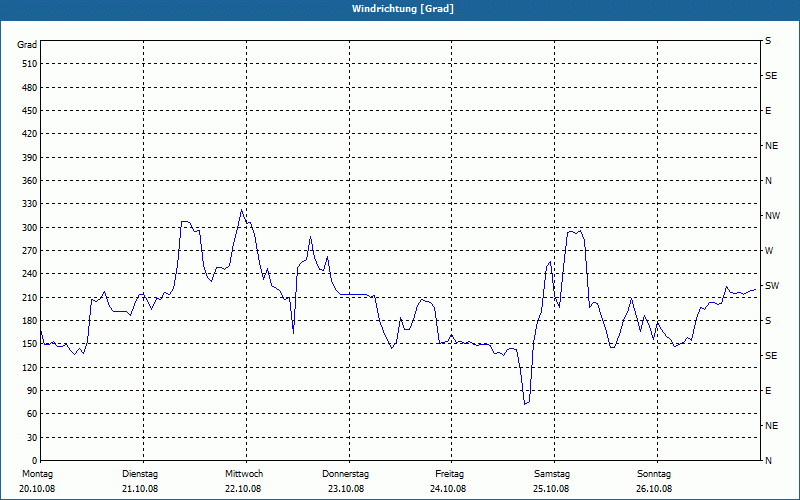This screenshot has height=500, width=800.
Task: Click the 300 degree axis label
Action: [x=30, y=228]
